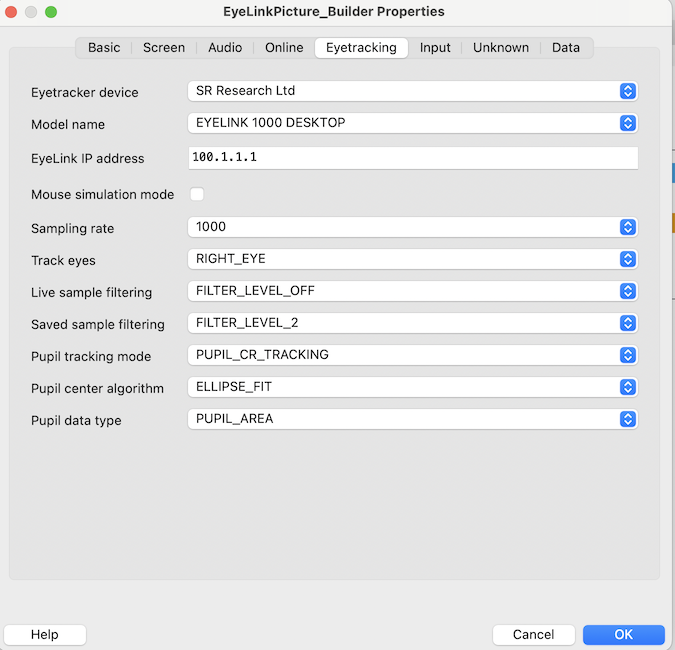
Task: Open the Data tab
Action: [x=566, y=48]
